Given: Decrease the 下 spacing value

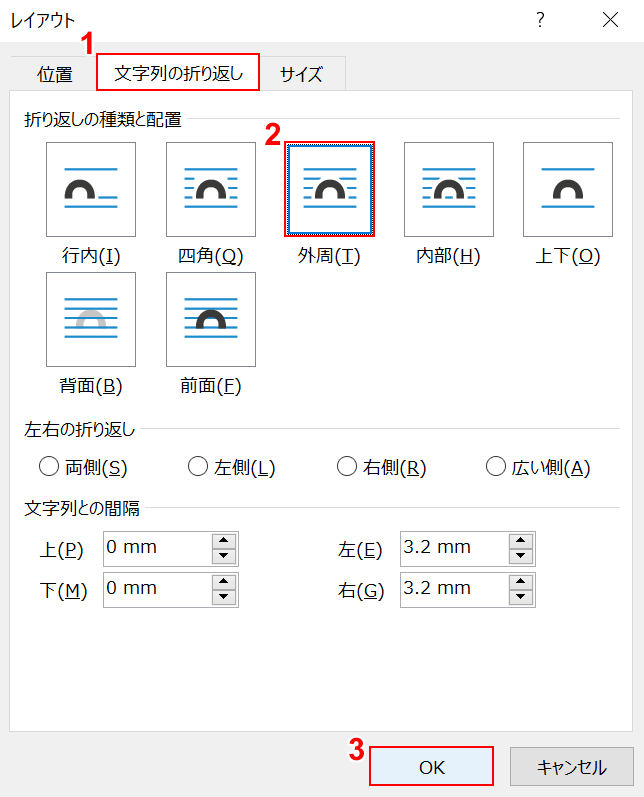Looking at the screenshot, I should tap(225, 598).
